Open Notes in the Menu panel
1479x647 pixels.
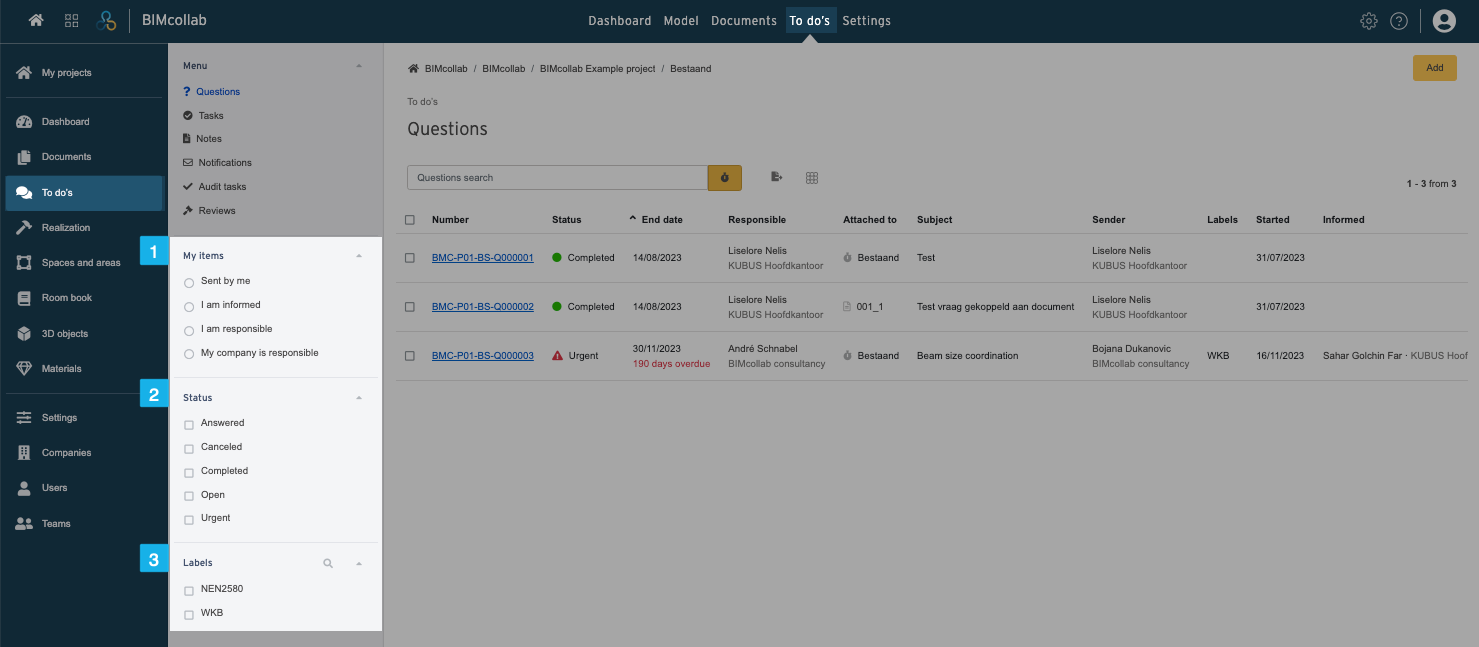[x=202, y=139]
